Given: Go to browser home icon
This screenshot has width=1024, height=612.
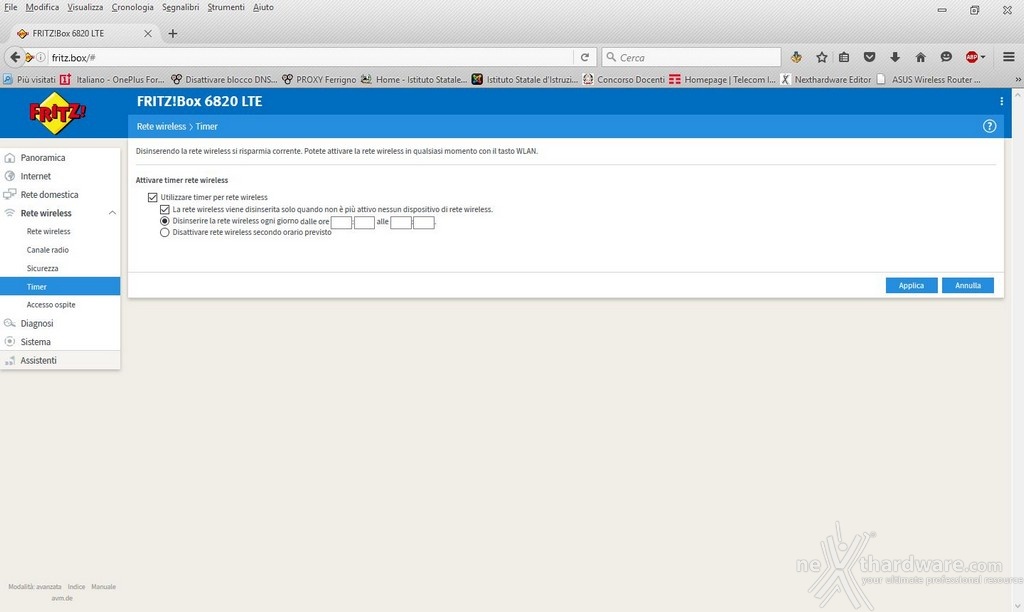Looking at the screenshot, I should [x=920, y=57].
